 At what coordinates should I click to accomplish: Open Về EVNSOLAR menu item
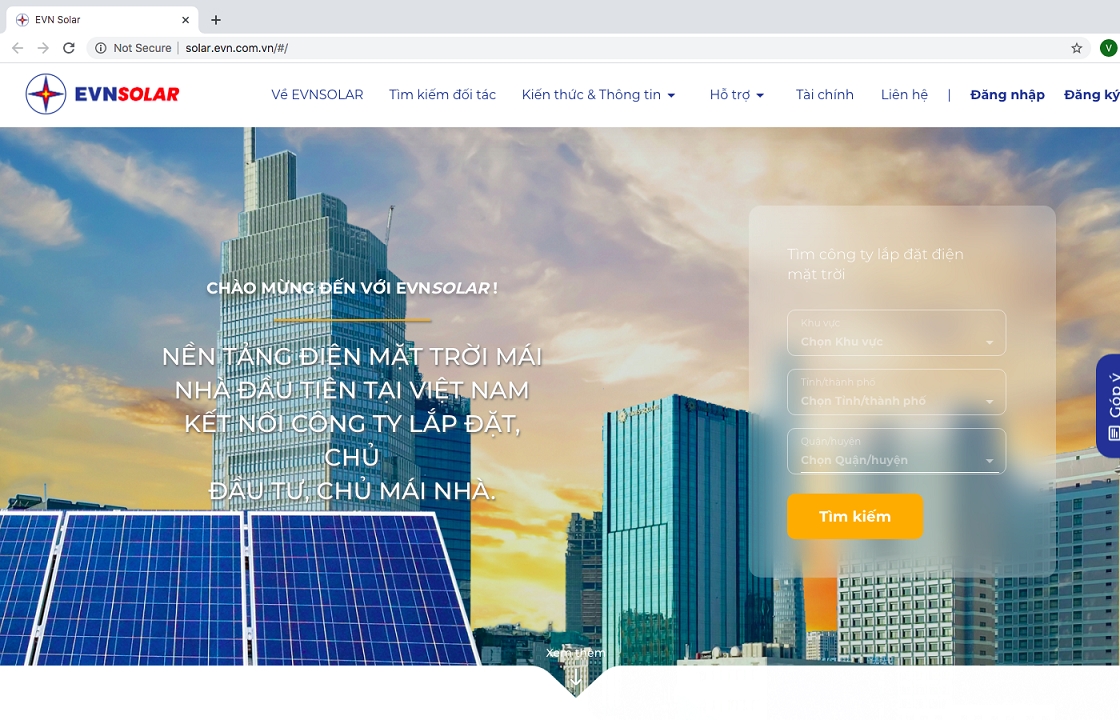pyautogui.click(x=317, y=94)
